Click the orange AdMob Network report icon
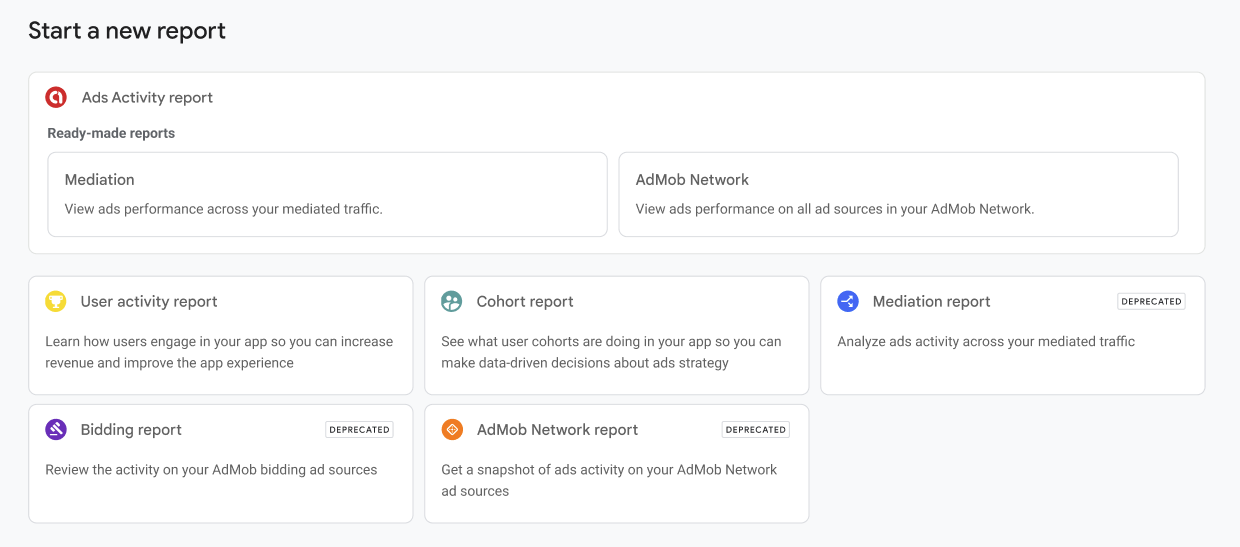The height and width of the screenshot is (547, 1240). (x=452, y=429)
